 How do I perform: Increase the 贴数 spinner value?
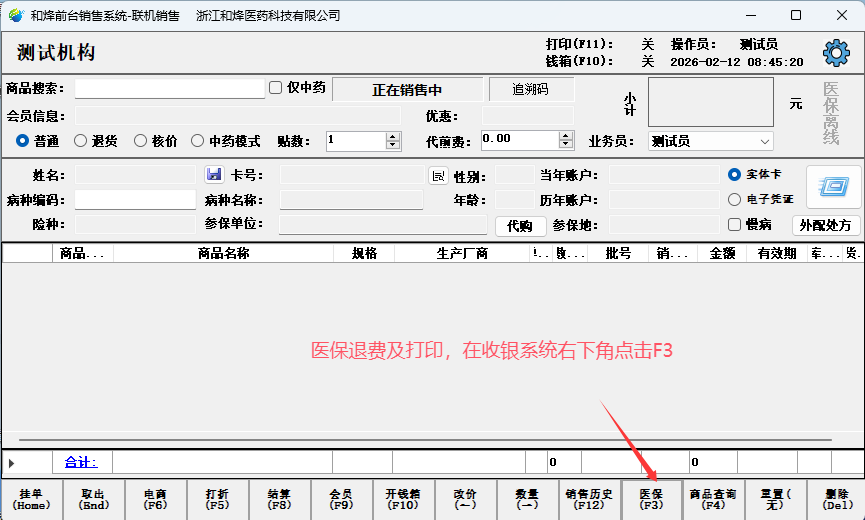pos(392,136)
